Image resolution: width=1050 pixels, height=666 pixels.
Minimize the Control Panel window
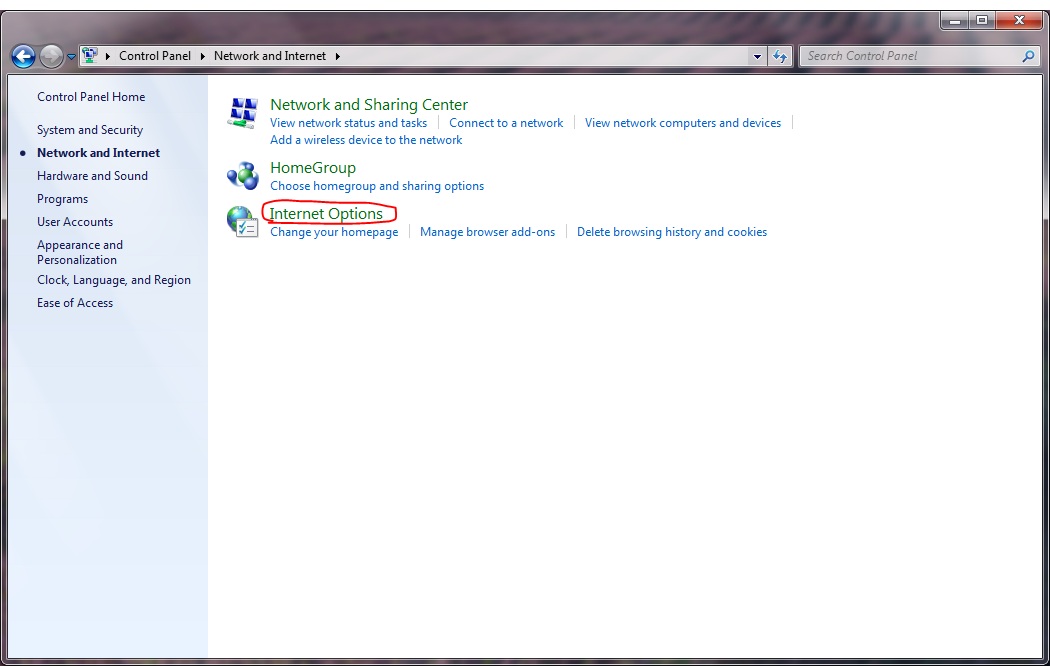tap(955, 21)
